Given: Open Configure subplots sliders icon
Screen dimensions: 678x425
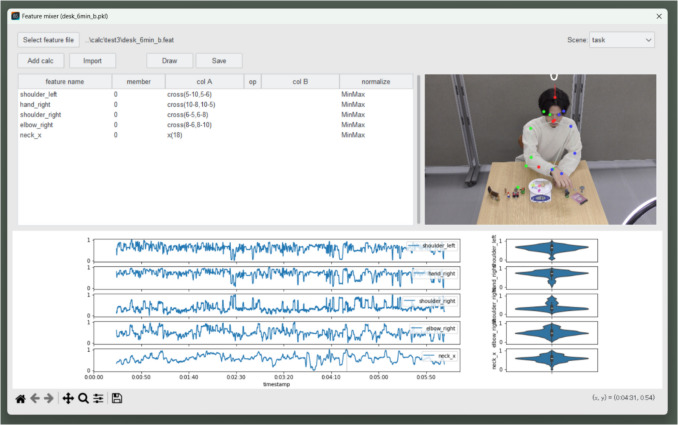Looking at the screenshot, I should point(98,398).
